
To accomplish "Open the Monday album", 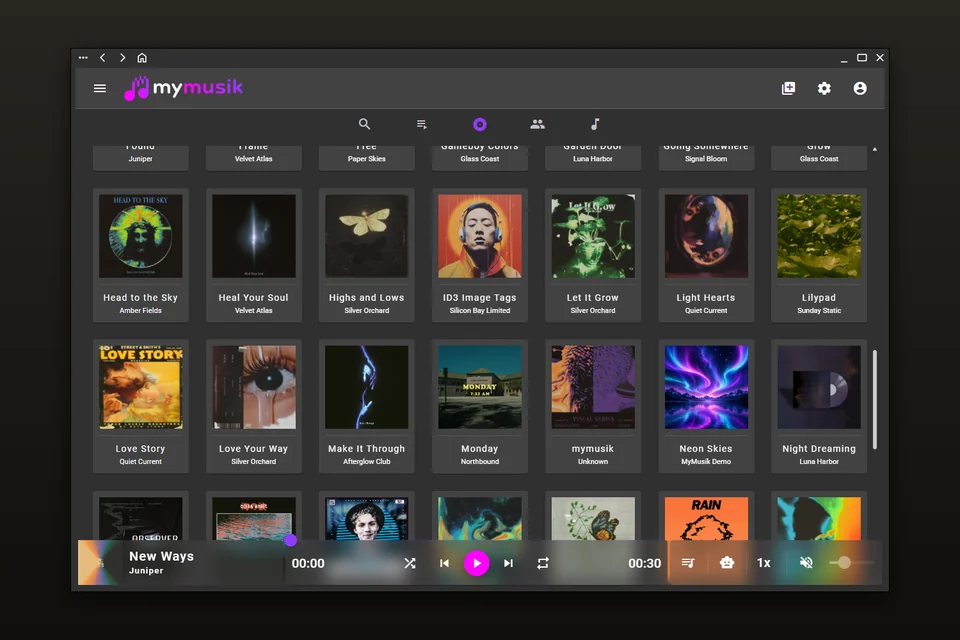I will pos(479,406).
